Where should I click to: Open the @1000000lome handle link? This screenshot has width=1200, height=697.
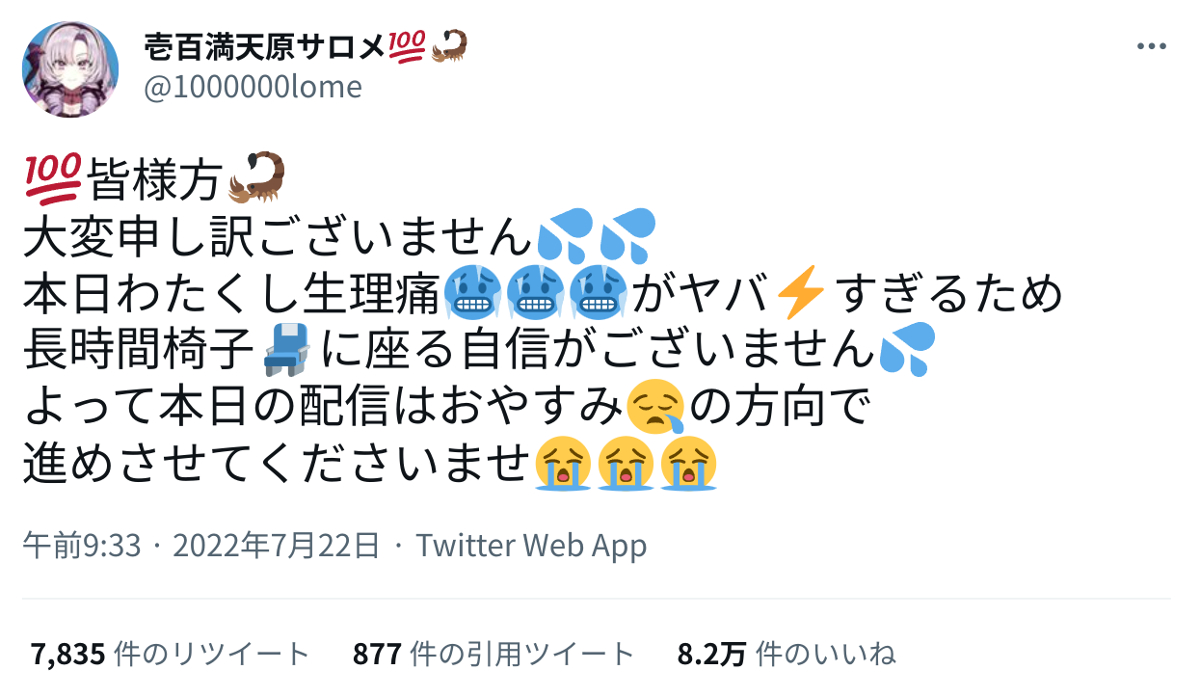[253, 88]
